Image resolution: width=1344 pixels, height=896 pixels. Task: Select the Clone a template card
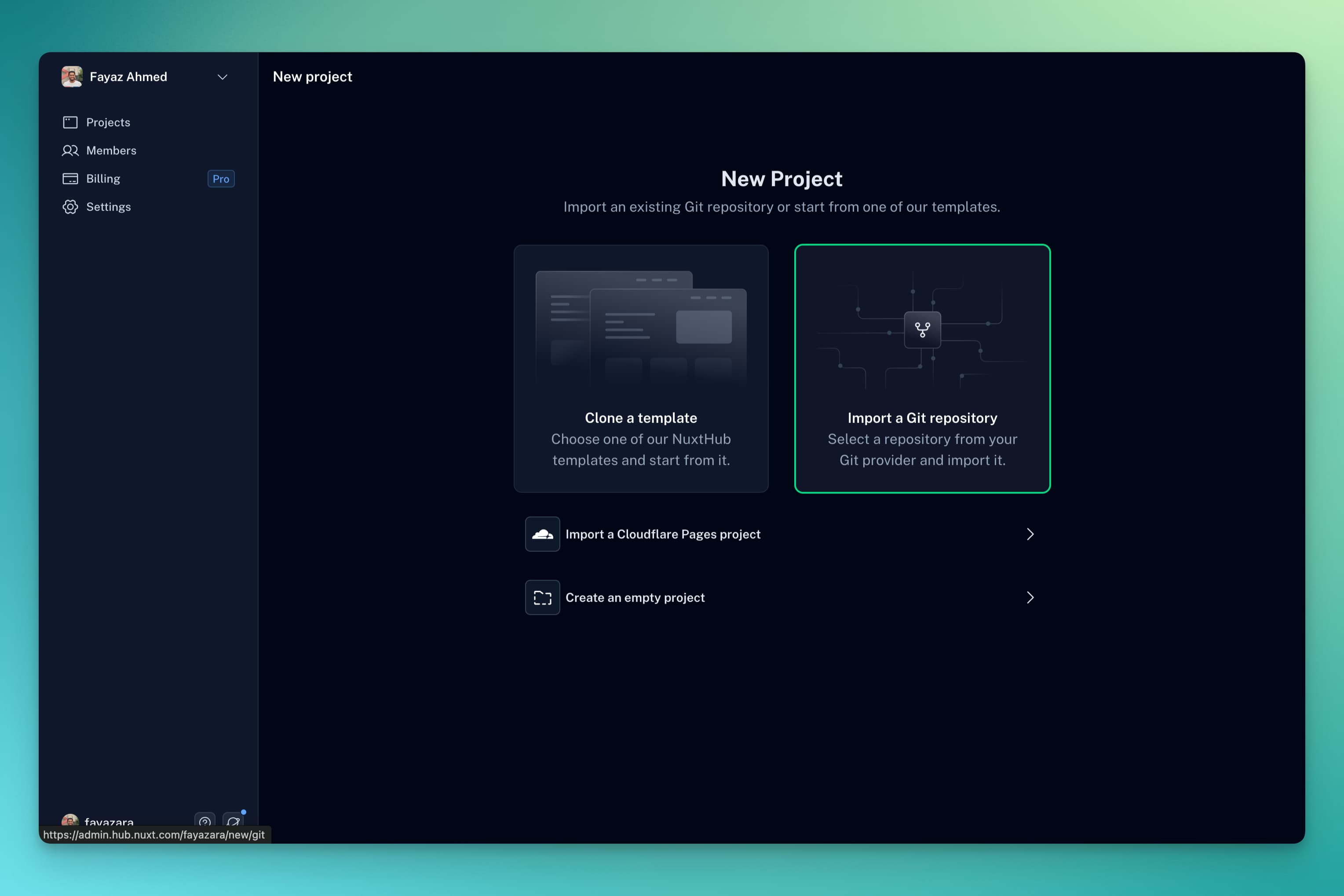coord(641,369)
